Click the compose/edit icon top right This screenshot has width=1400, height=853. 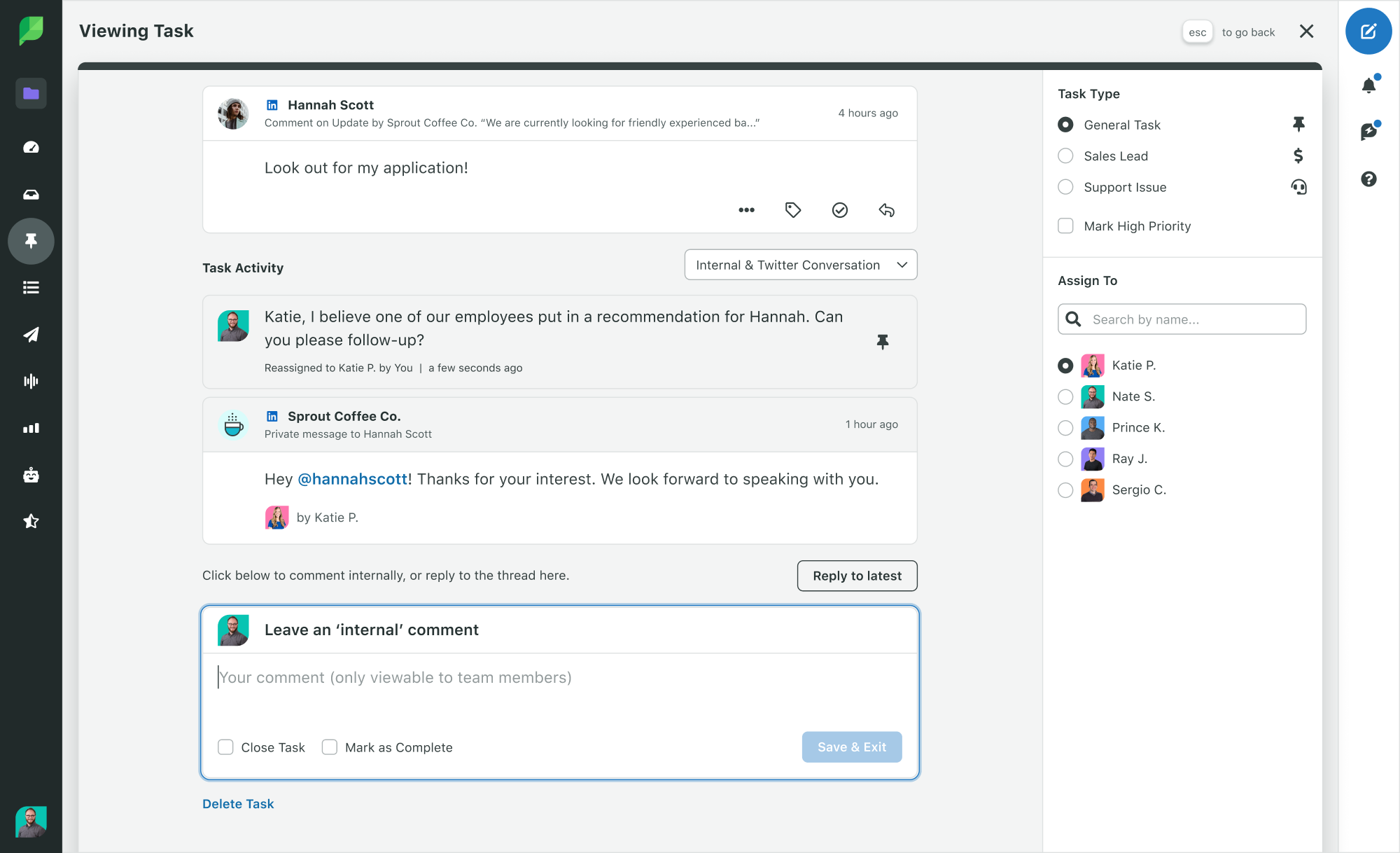[x=1369, y=31]
